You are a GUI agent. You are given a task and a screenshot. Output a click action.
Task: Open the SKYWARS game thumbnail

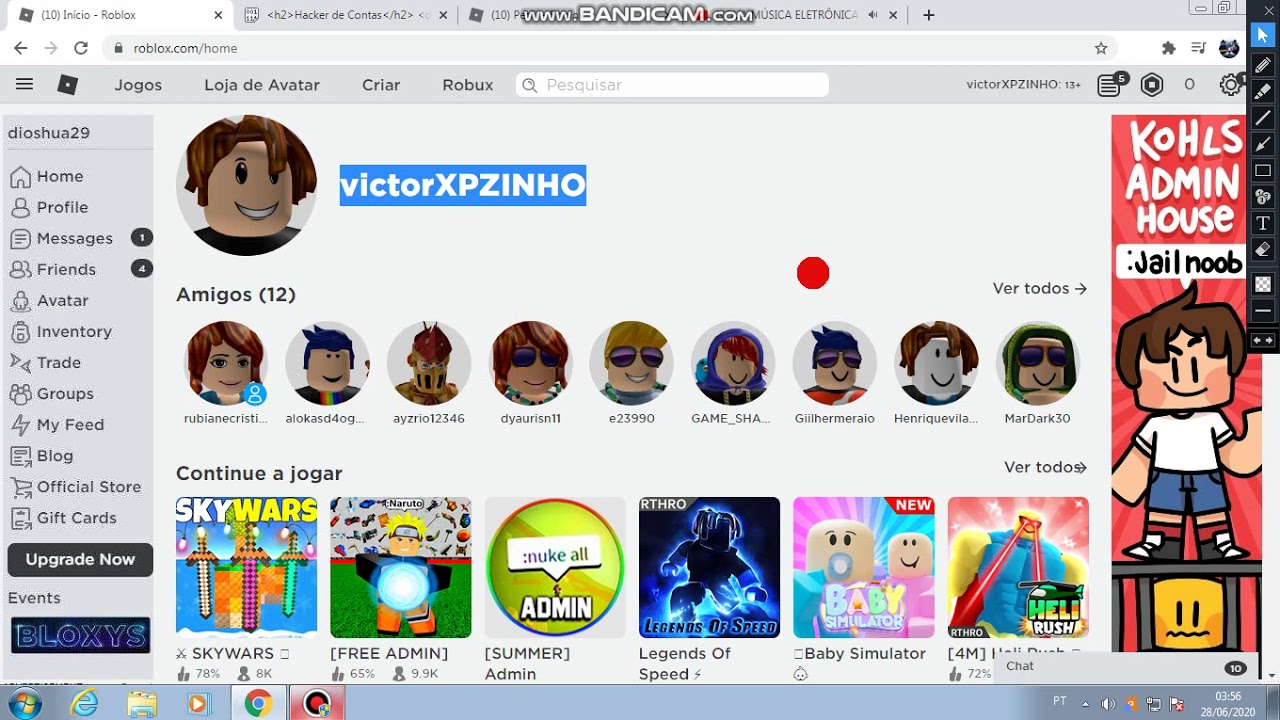point(246,567)
